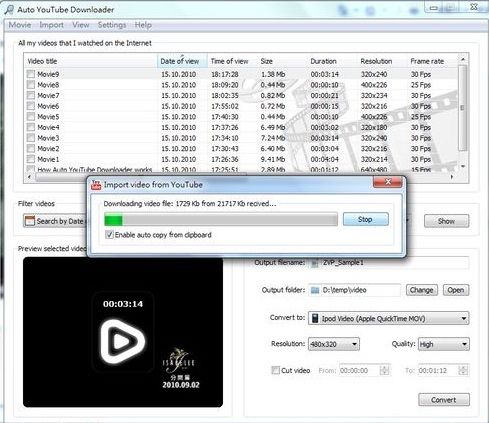Open the Movie menu
489x423 pixels.
20,25
